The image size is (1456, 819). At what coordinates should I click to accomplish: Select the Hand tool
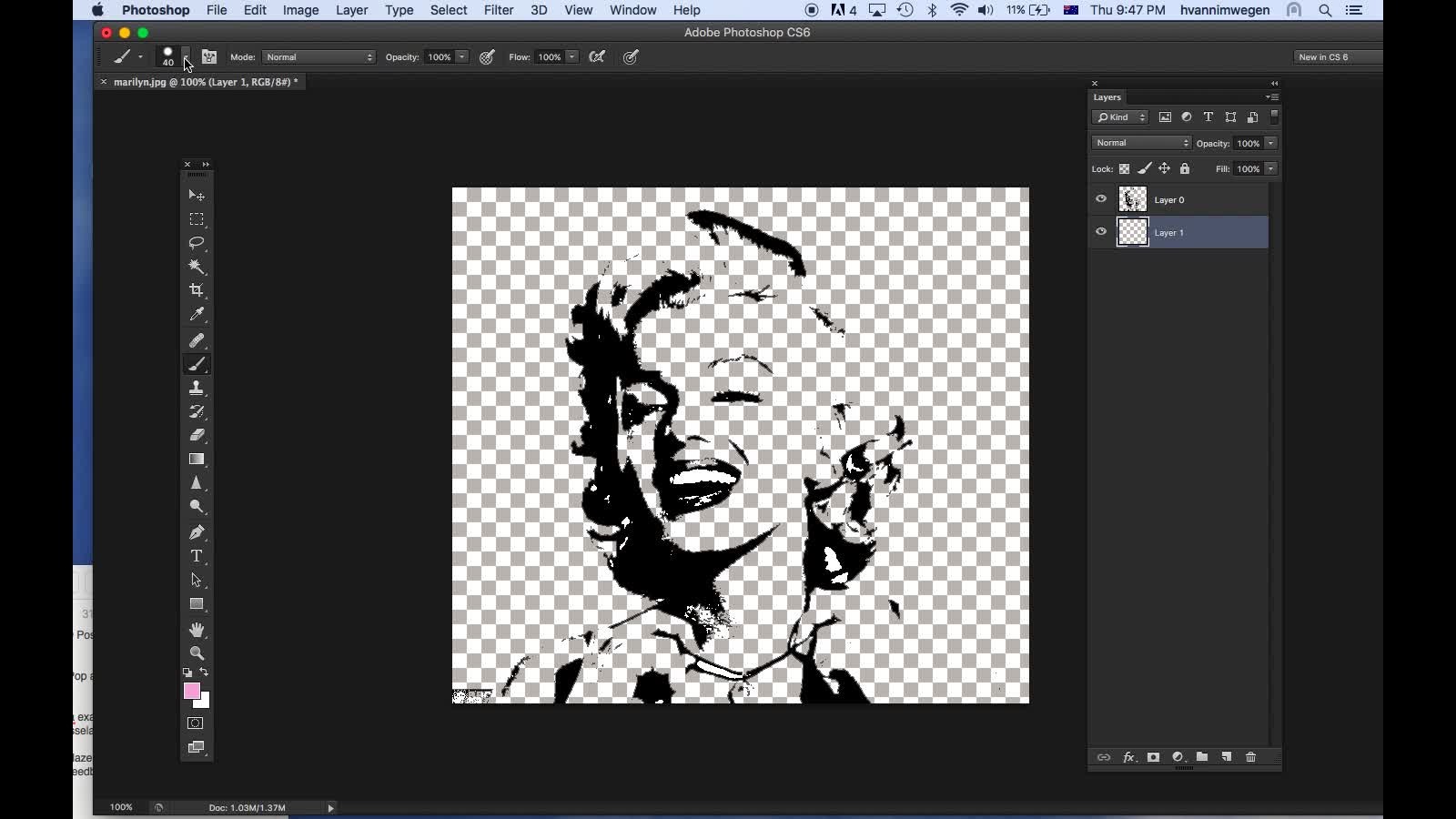[197, 630]
